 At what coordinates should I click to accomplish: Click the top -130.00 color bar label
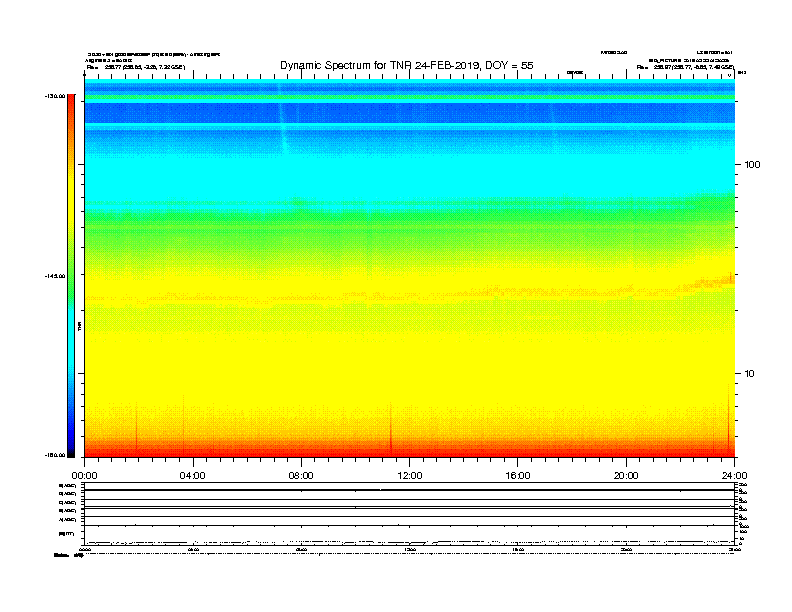(x=55, y=96)
